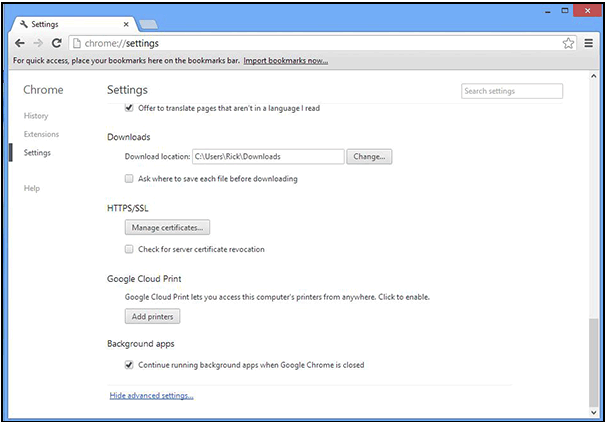Click Import bookmarks now... link

286,61
